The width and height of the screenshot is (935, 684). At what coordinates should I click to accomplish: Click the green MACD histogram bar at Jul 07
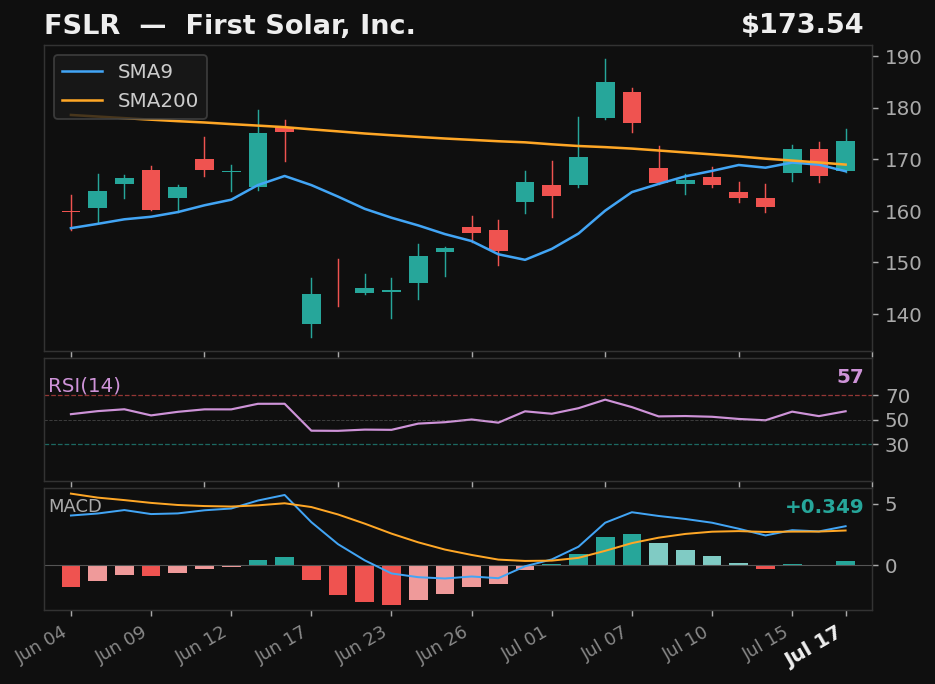pos(632,550)
